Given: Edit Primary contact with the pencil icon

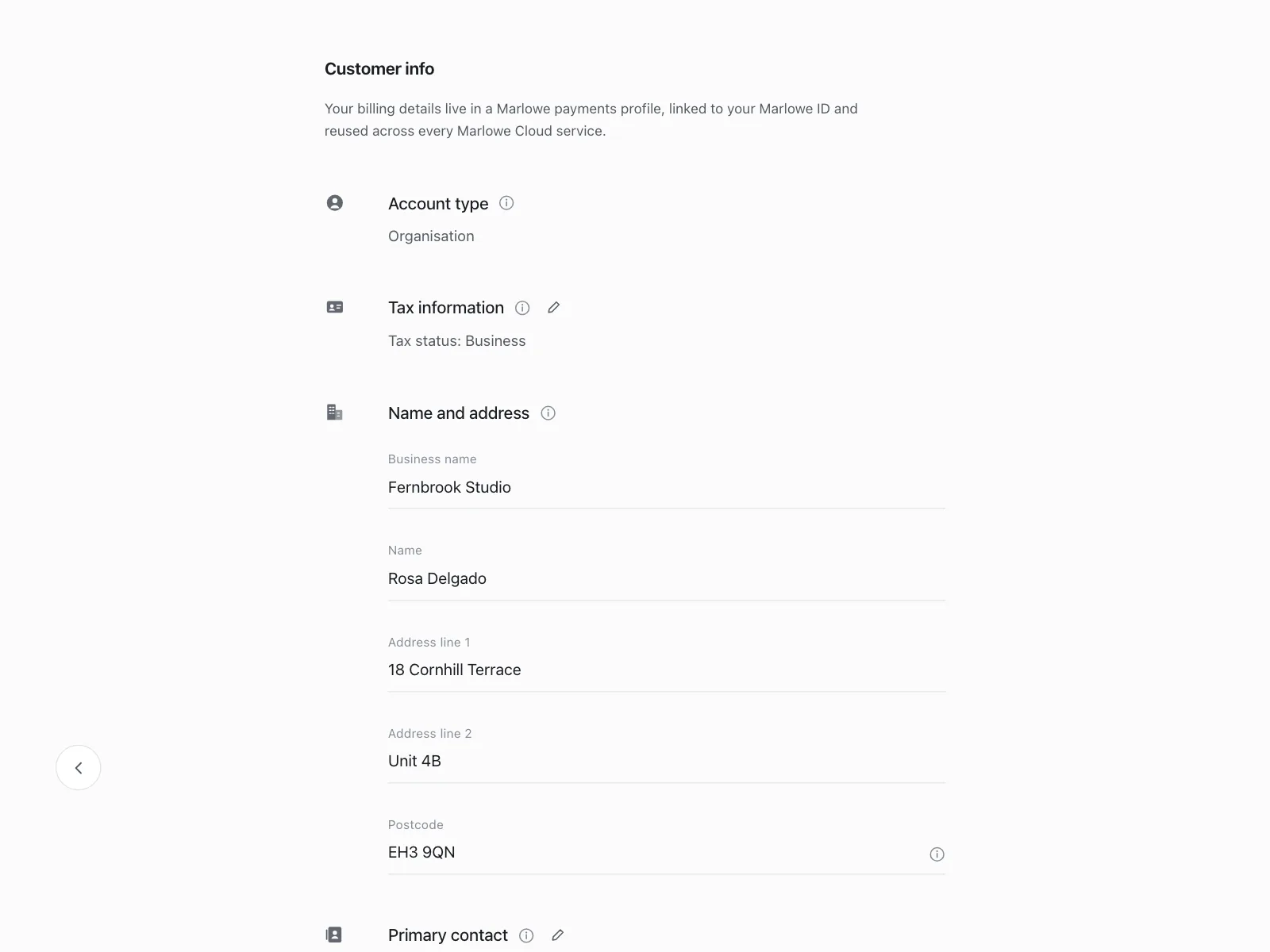Looking at the screenshot, I should [x=558, y=935].
